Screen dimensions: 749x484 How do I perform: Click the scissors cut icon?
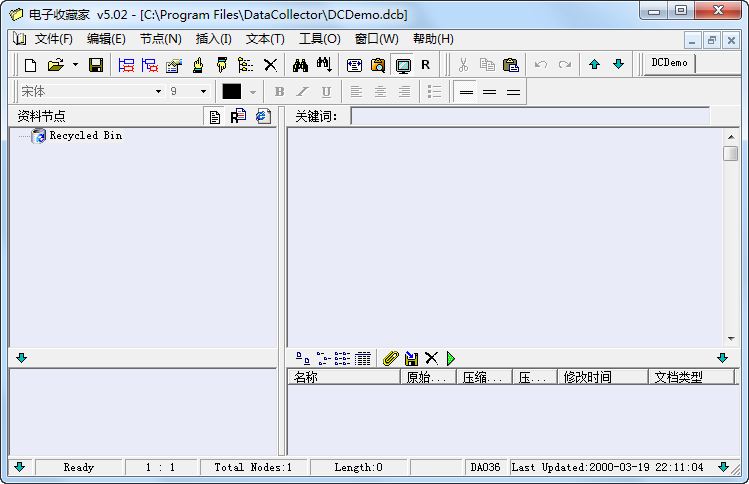click(463, 65)
